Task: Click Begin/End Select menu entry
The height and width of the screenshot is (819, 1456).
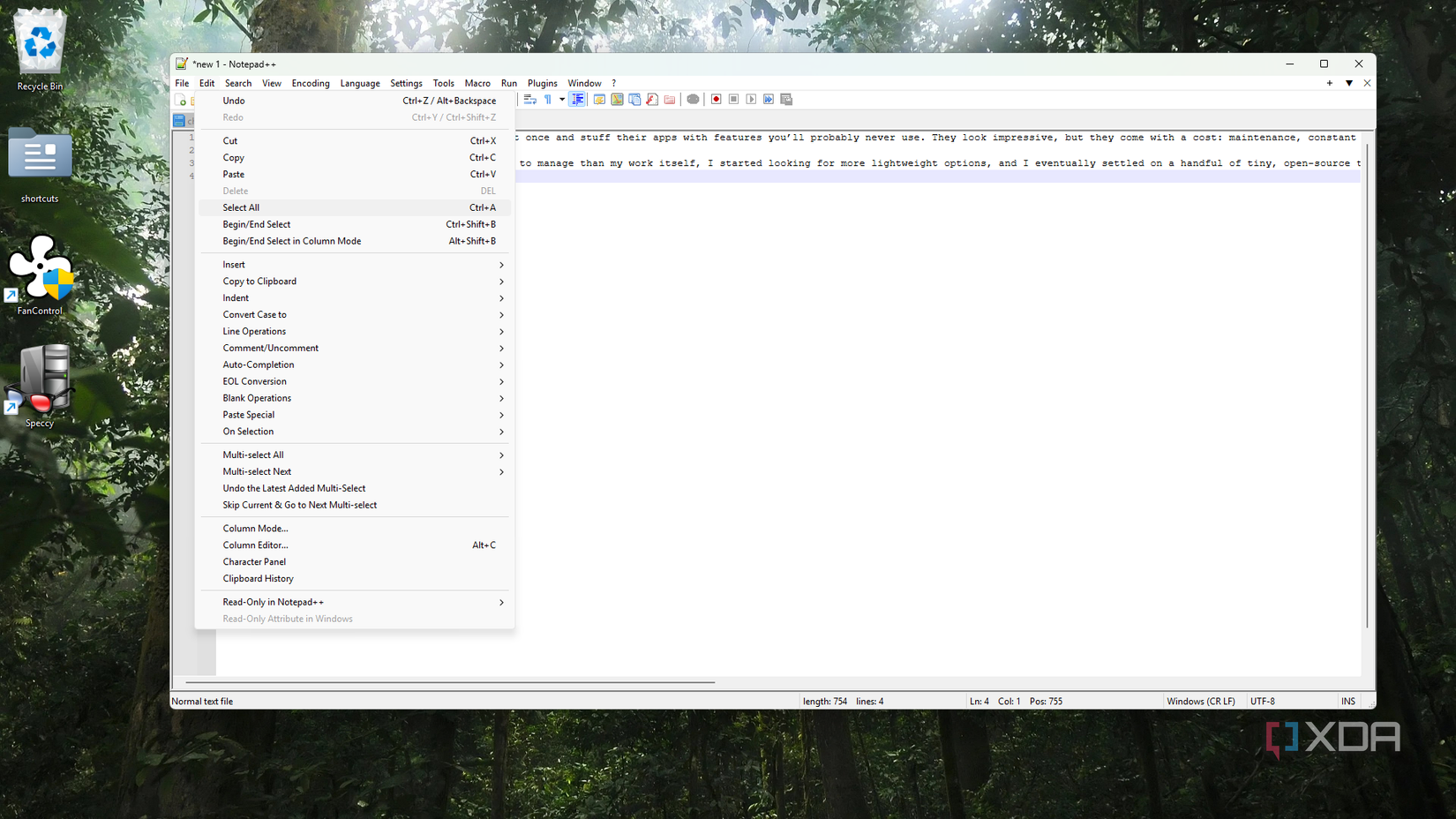Action: 355,224
